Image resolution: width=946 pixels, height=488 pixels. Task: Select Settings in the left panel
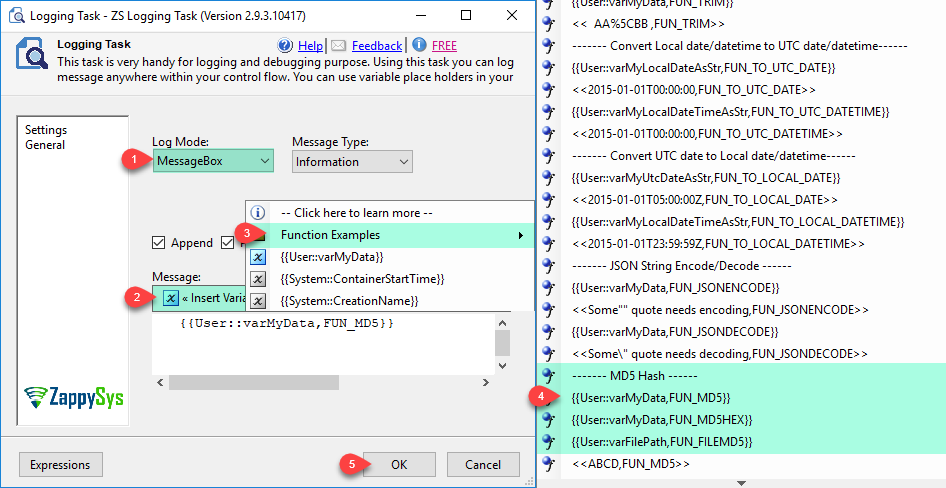point(46,130)
